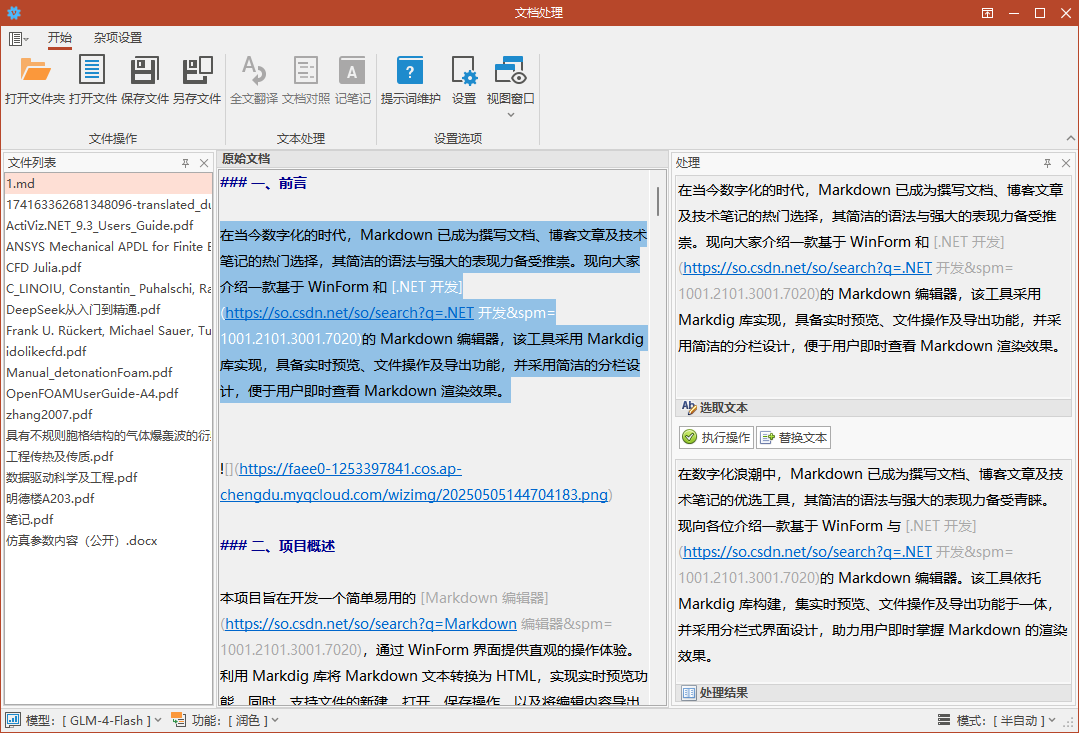The image size is (1079, 733).
Task: Expand the View Window (视图窗口) dropdown
Action: tap(511, 114)
